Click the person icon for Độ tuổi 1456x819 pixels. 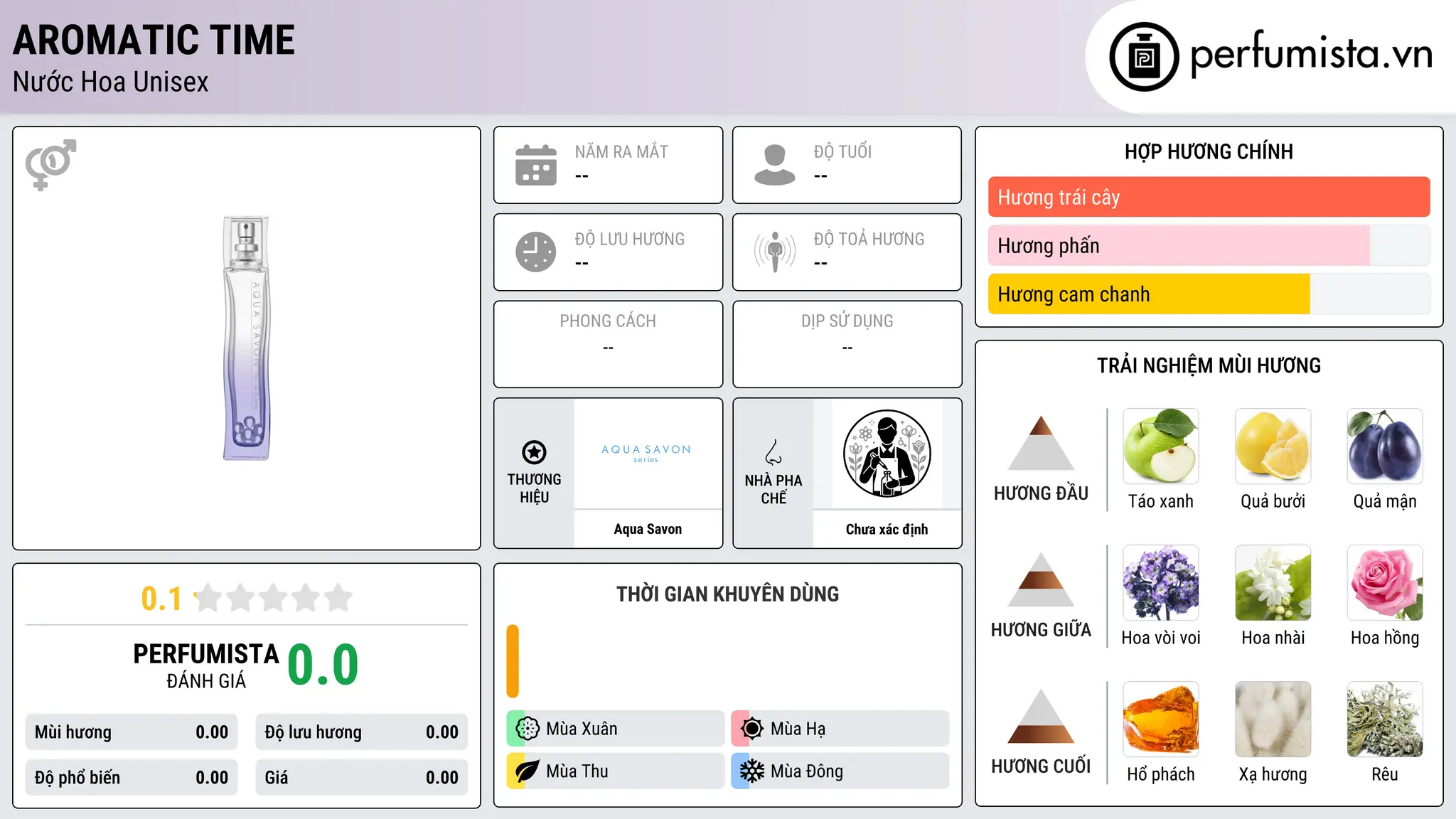774,165
